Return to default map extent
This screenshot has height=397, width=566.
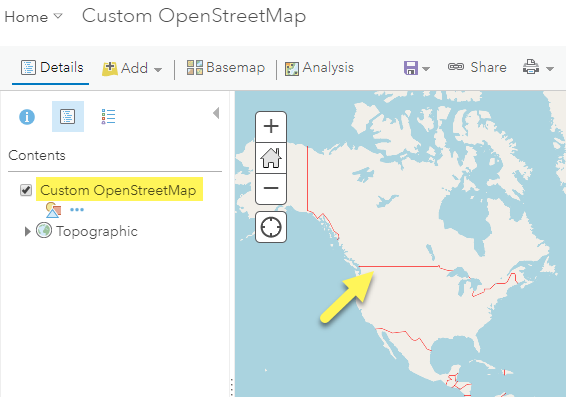pyautogui.click(x=271, y=158)
